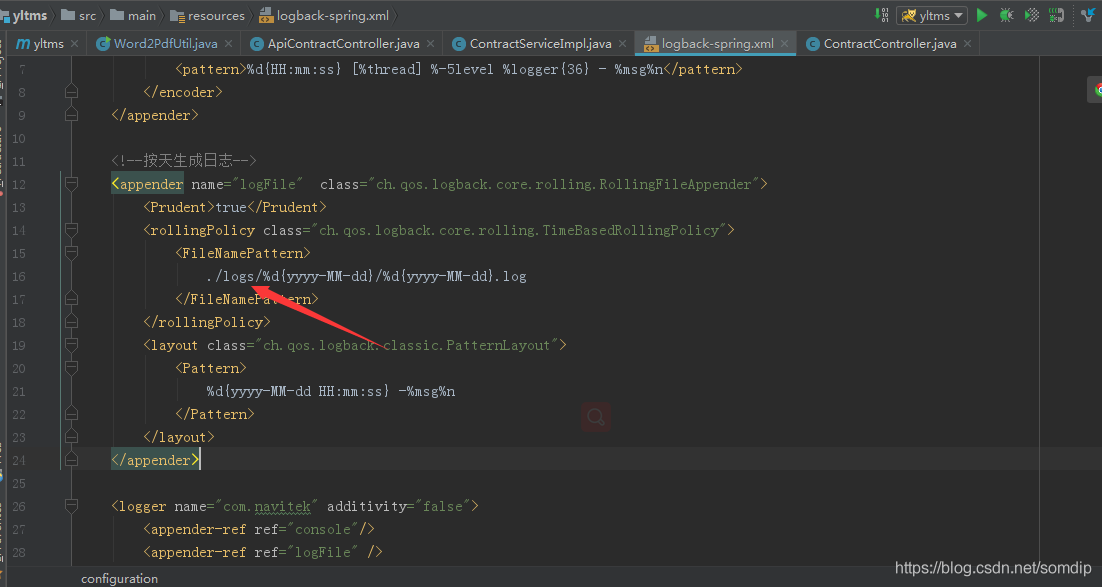Click the class icon on Word2PdfUtil.java tab
This screenshot has width=1102, height=587.
tap(103, 44)
